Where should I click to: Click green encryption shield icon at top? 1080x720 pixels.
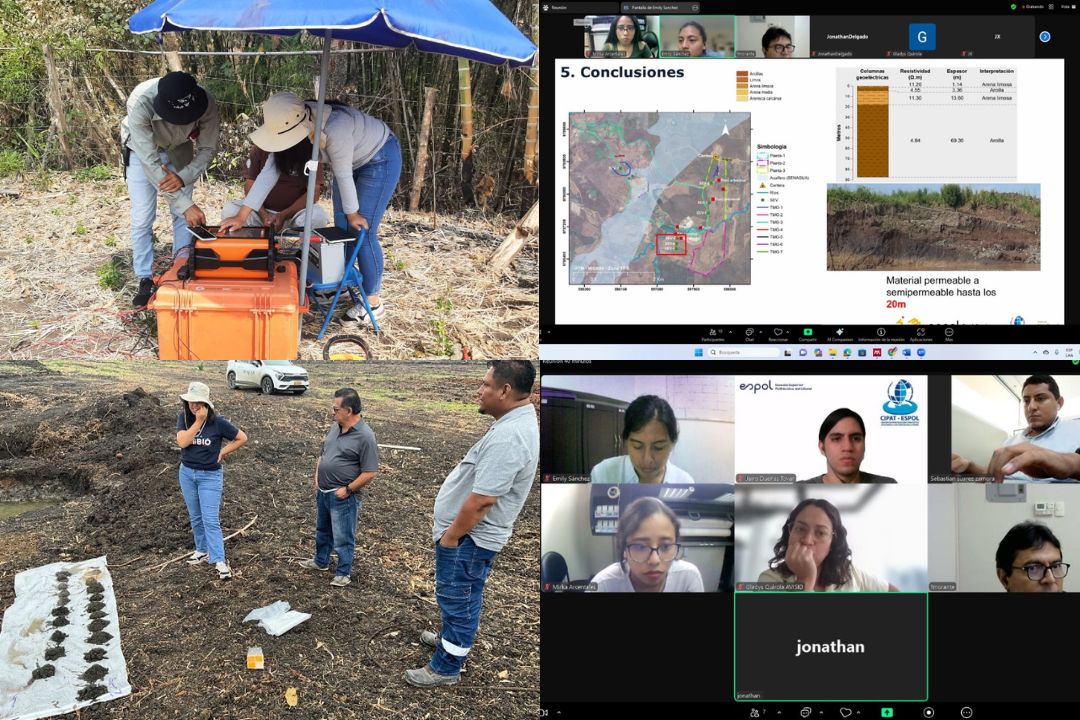pos(1013,6)
